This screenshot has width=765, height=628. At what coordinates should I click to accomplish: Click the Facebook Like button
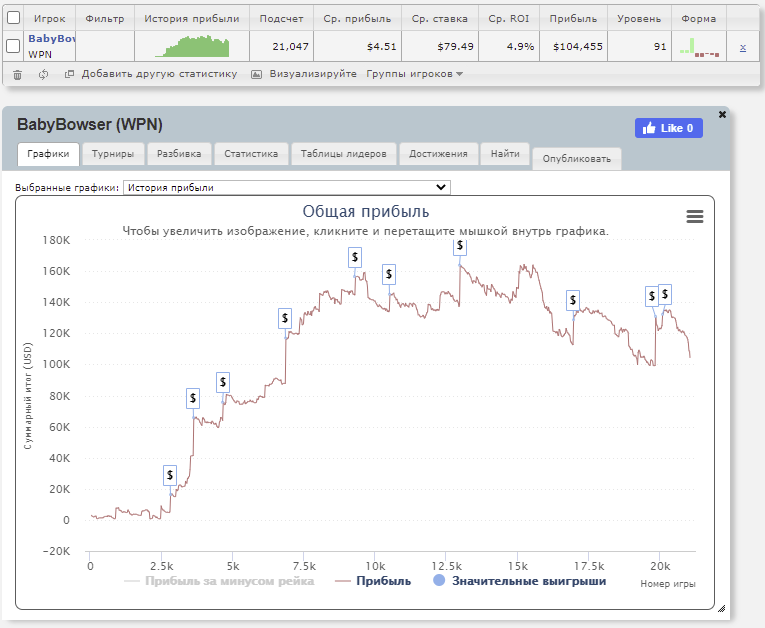[x=668, y=128]
